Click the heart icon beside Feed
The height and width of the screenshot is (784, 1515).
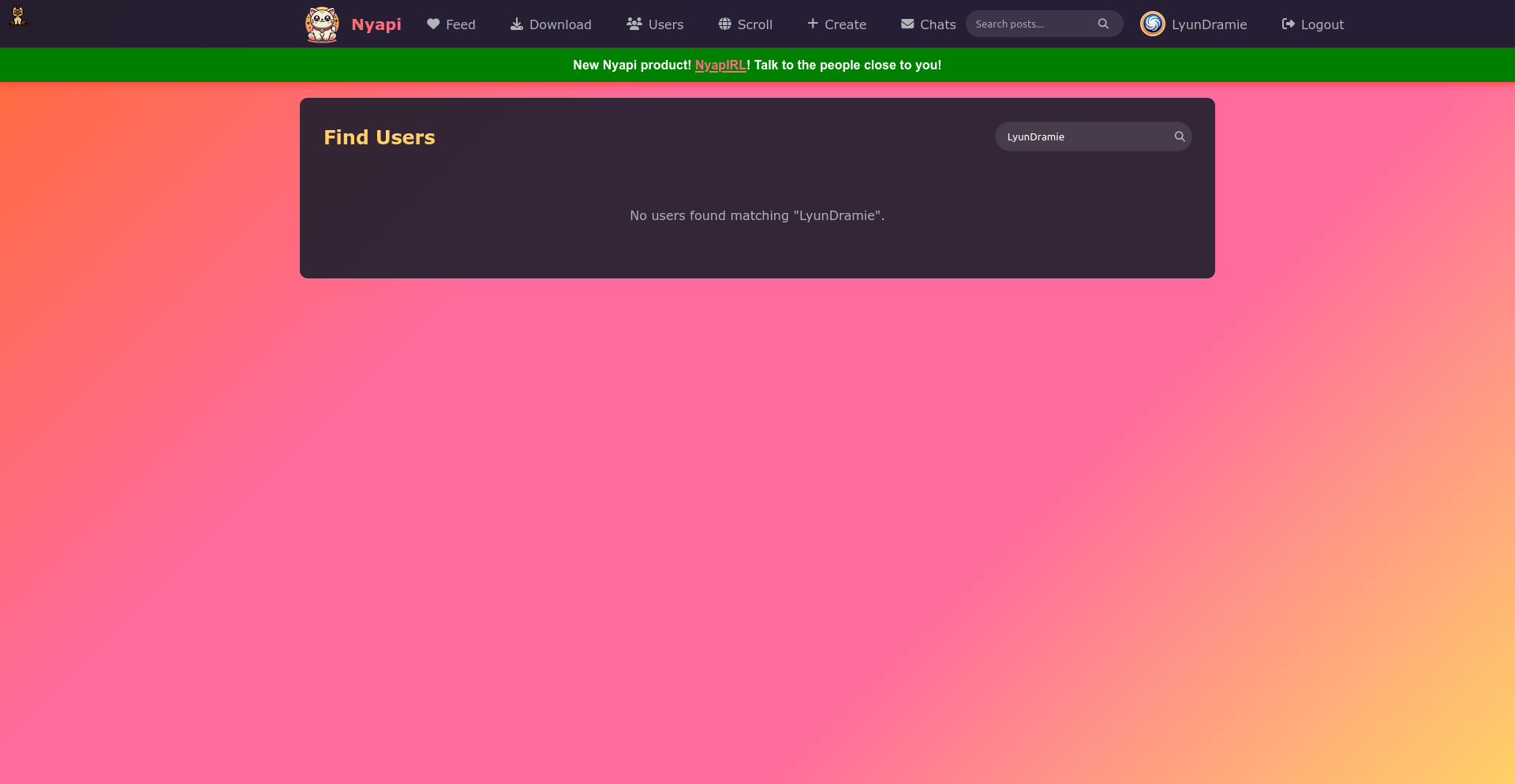433,24
